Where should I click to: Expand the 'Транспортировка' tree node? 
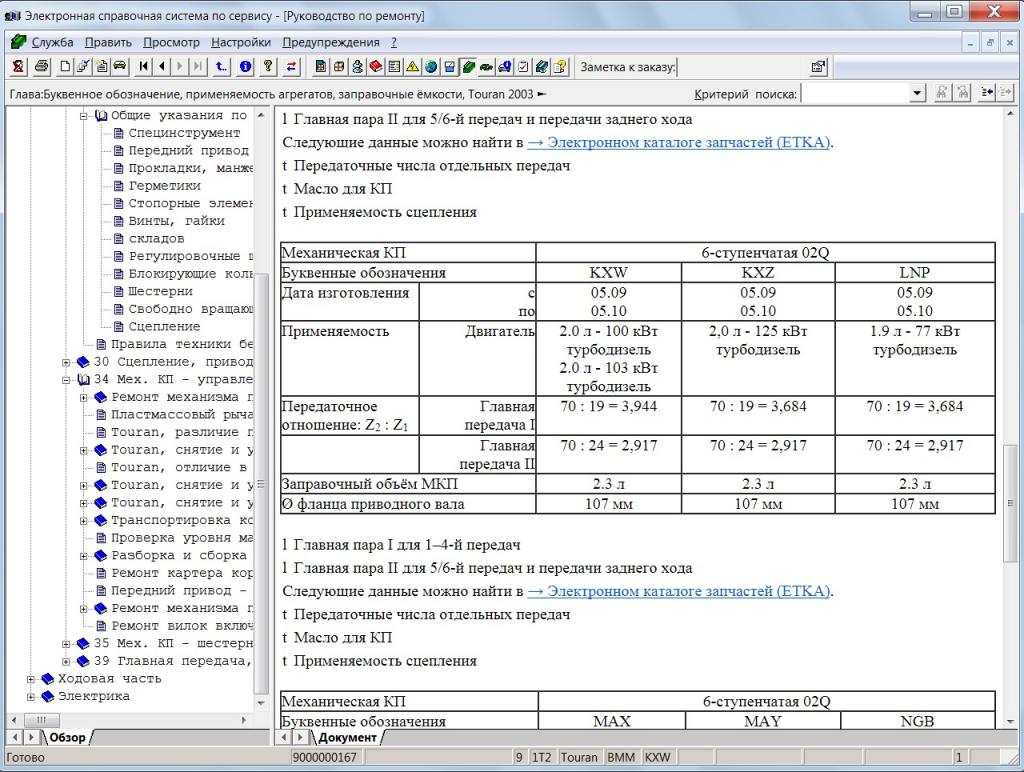84,521
